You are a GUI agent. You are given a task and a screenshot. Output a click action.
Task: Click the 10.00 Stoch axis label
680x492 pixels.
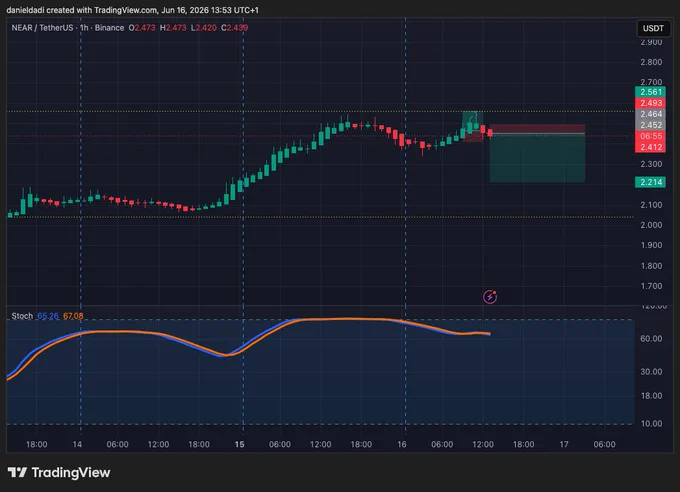651,423
